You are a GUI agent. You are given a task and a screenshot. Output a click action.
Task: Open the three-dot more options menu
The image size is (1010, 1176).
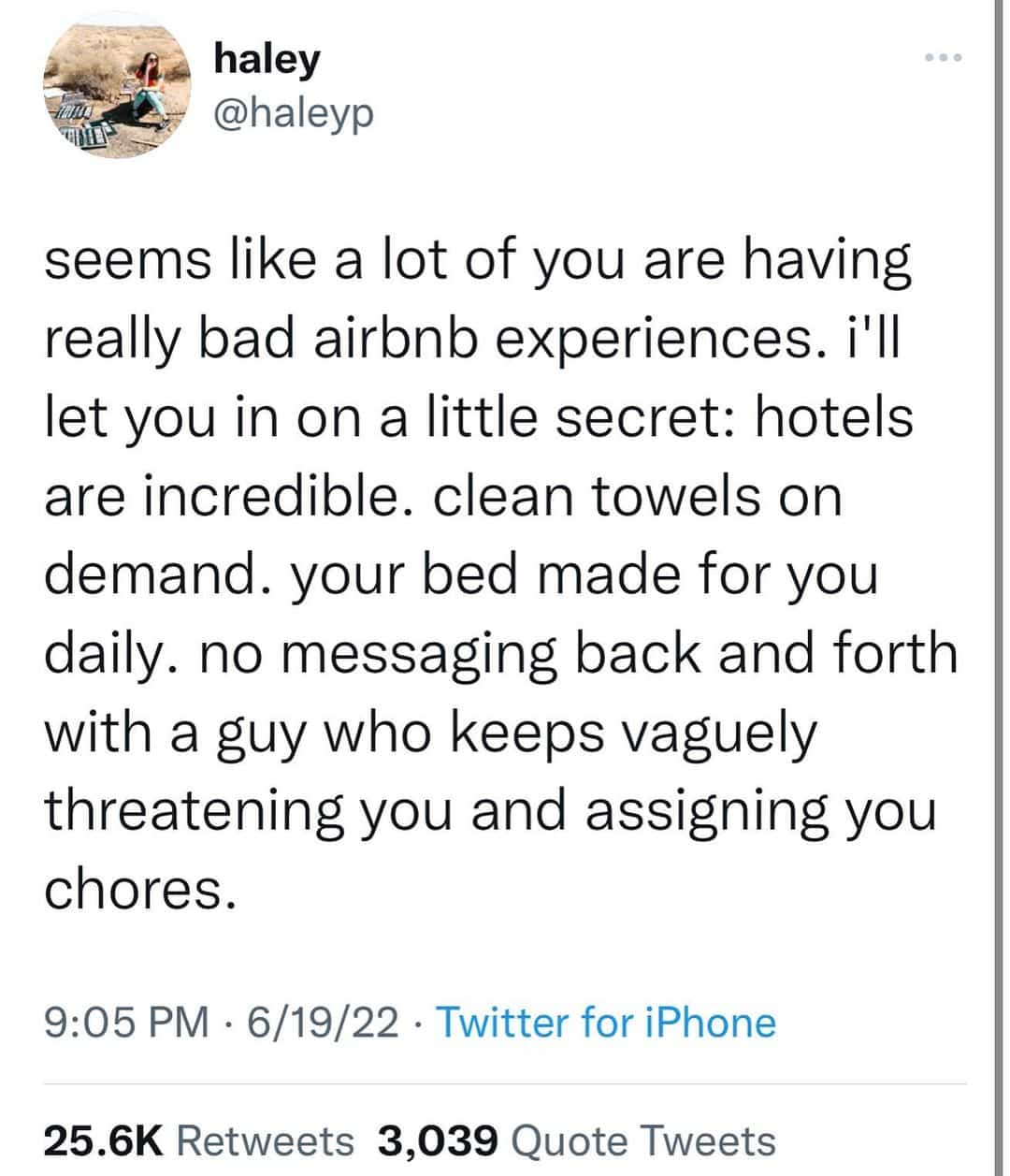[943, 58]
